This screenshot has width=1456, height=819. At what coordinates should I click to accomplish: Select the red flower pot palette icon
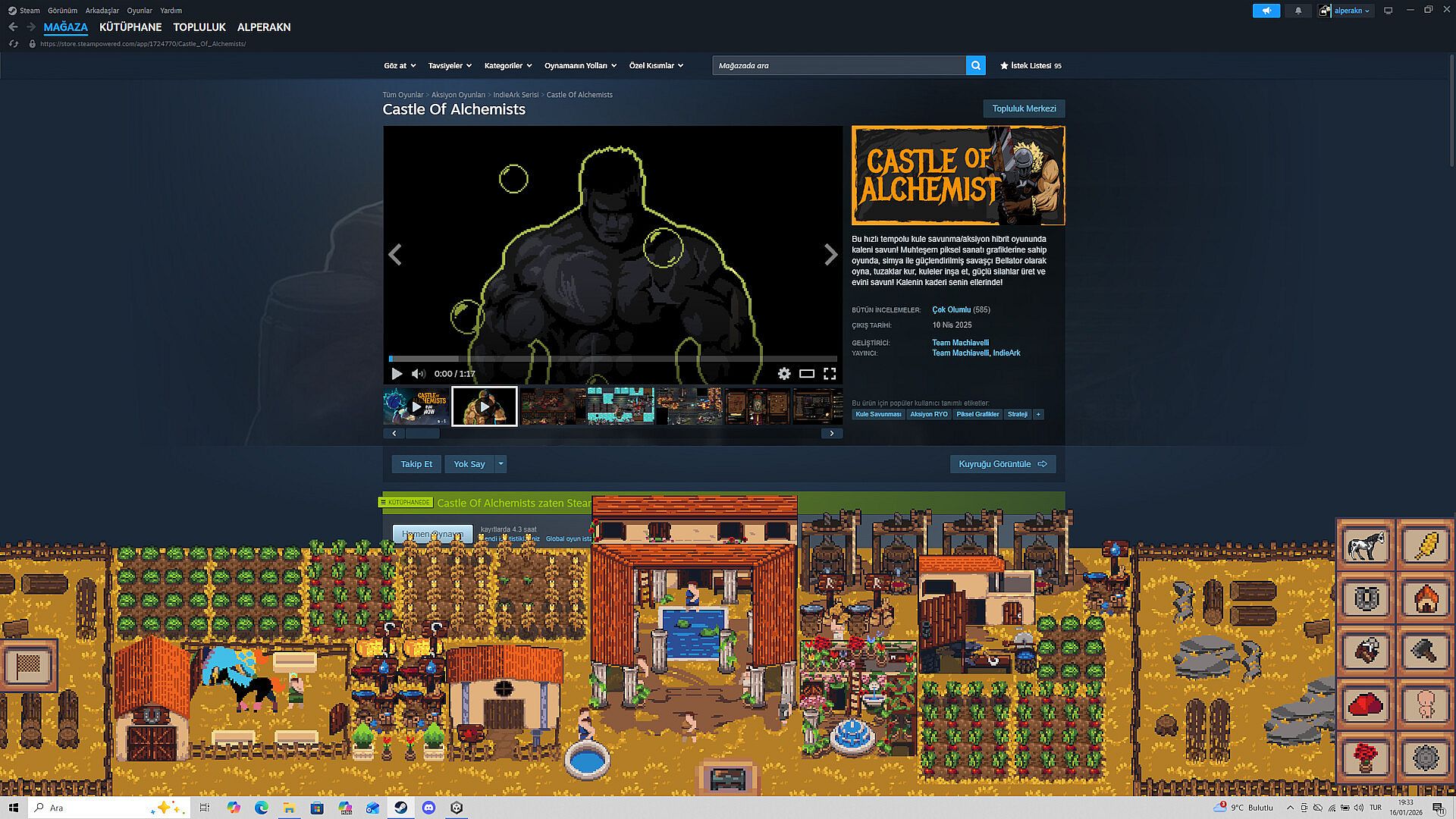(1365, 757)
